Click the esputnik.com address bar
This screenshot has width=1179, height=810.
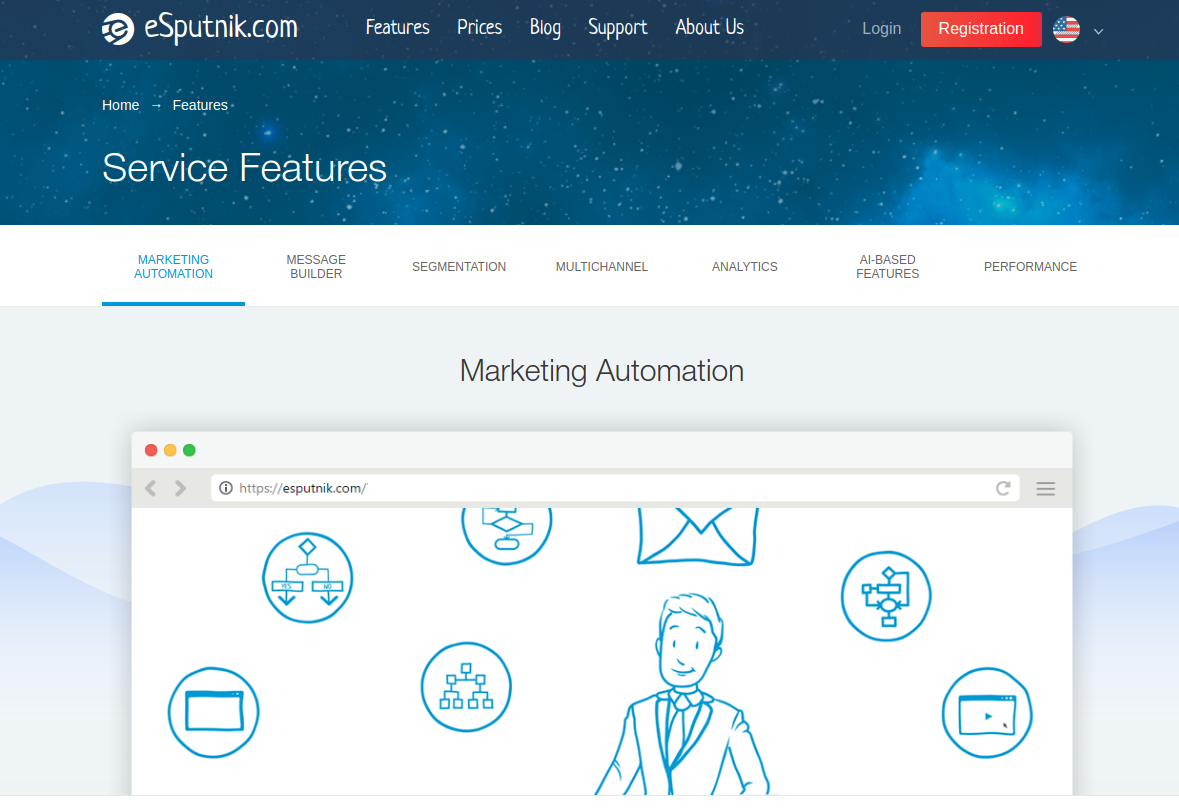click(615, 488)
